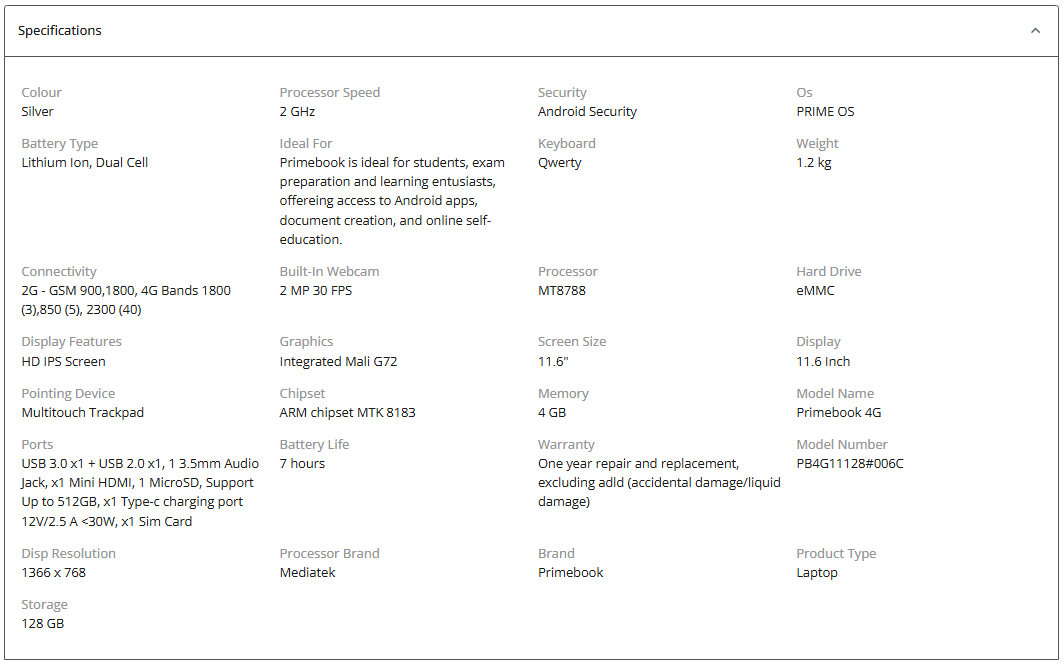Screen dimensions: 1064x664
Task: Select the eMMC hard drive value
Action: pyautogui.click(x=816, y=290)
